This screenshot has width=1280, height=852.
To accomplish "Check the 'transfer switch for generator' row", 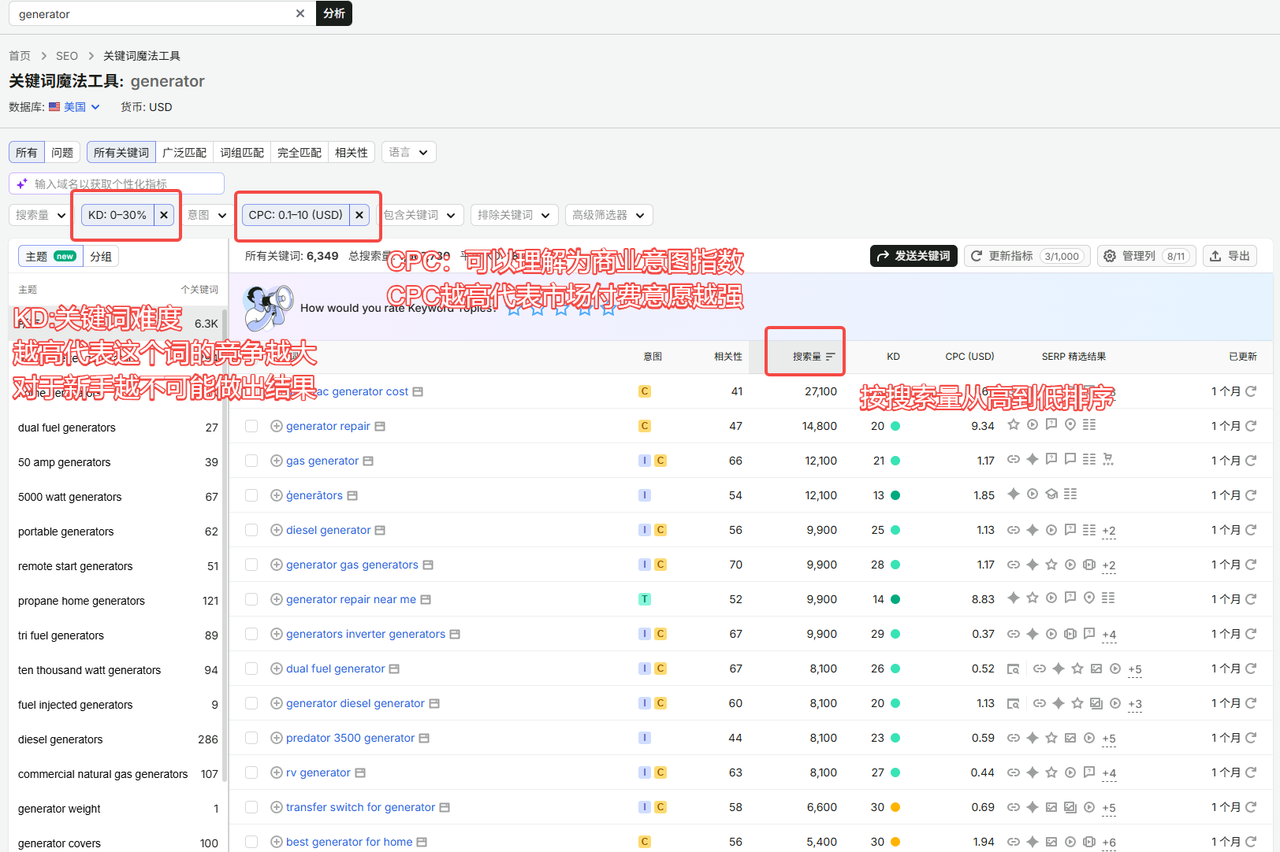I will (252, 807).
